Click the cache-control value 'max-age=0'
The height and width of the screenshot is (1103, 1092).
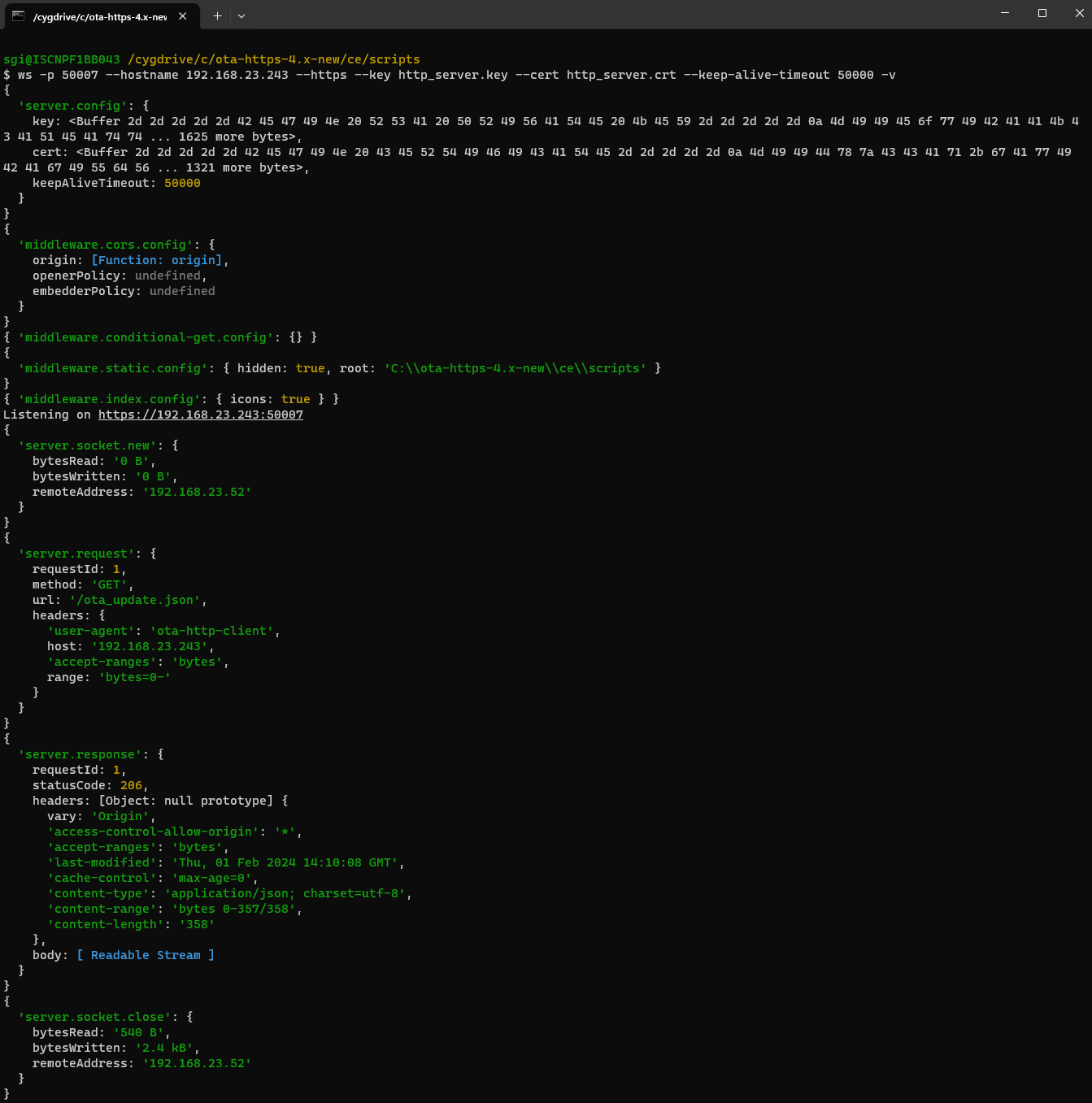coord(212,878)
